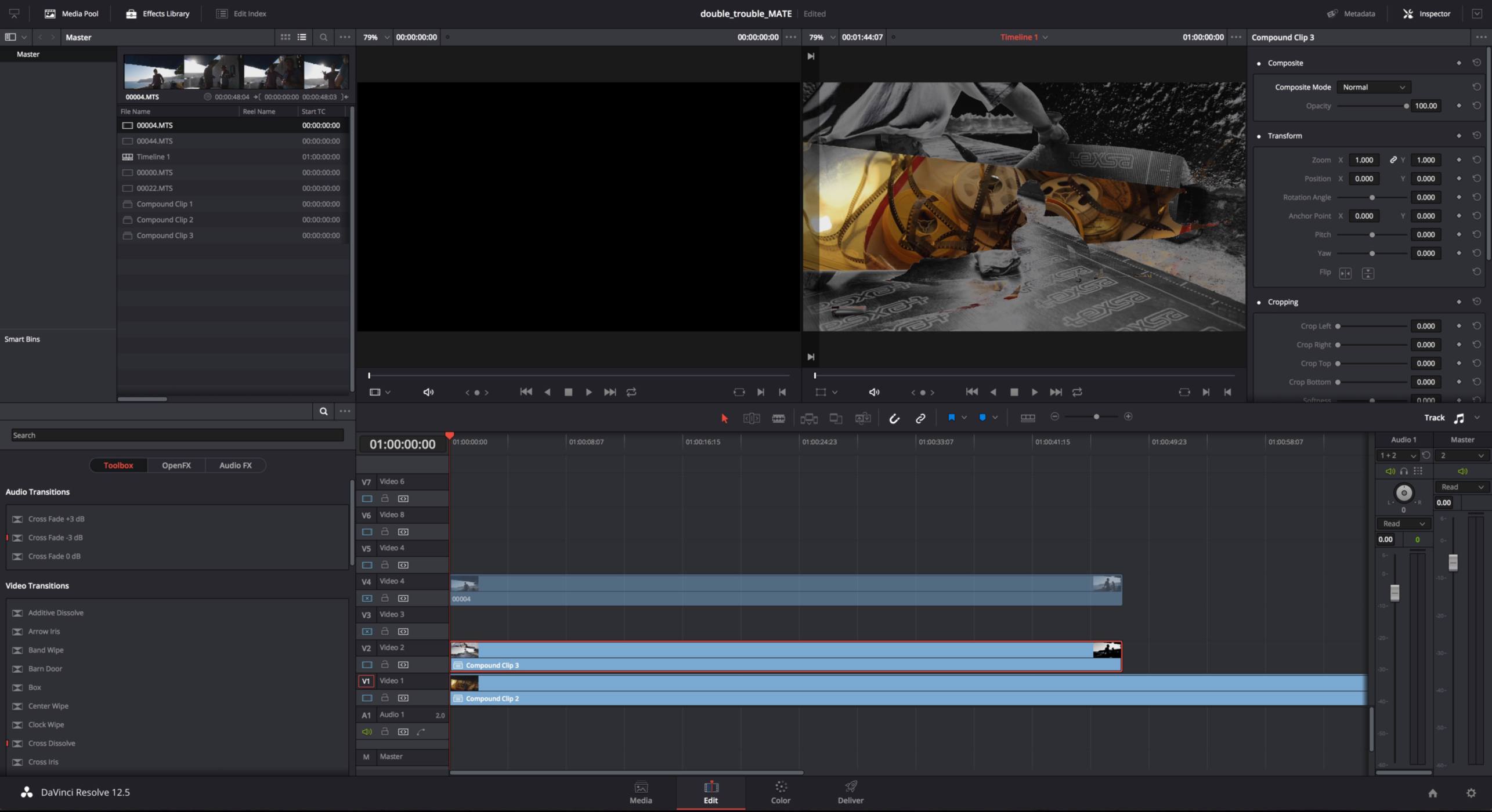Go to the Deliver page
1492x812 pixels.
point(850,792)
